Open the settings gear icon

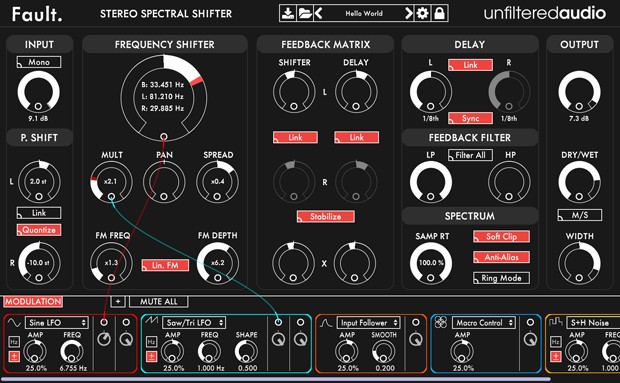(423, 13)
